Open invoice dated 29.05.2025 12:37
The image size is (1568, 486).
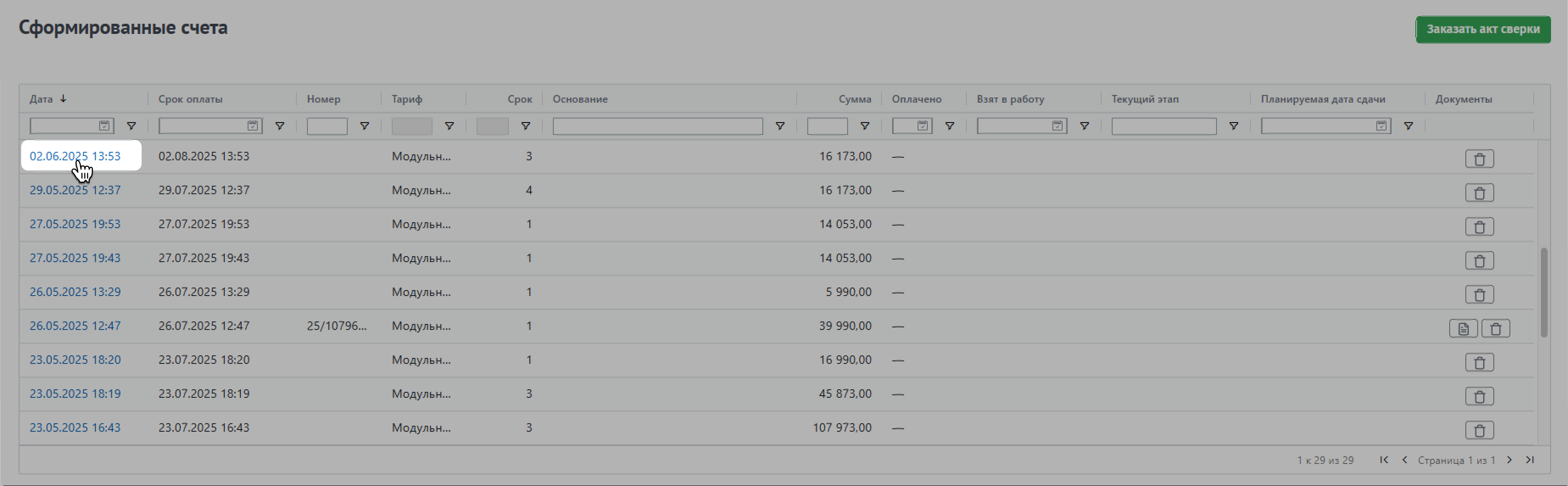75,190
